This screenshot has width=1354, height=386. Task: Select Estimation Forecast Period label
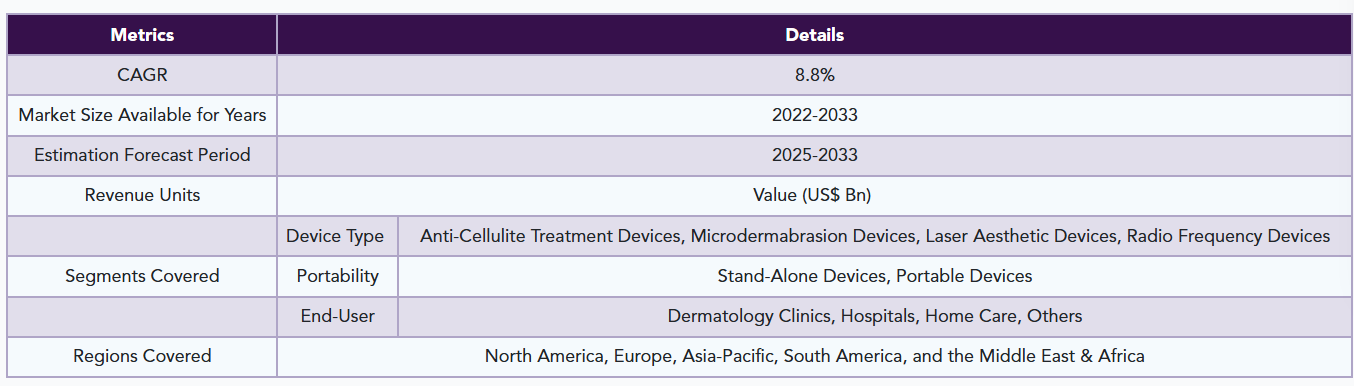[142, 155]
